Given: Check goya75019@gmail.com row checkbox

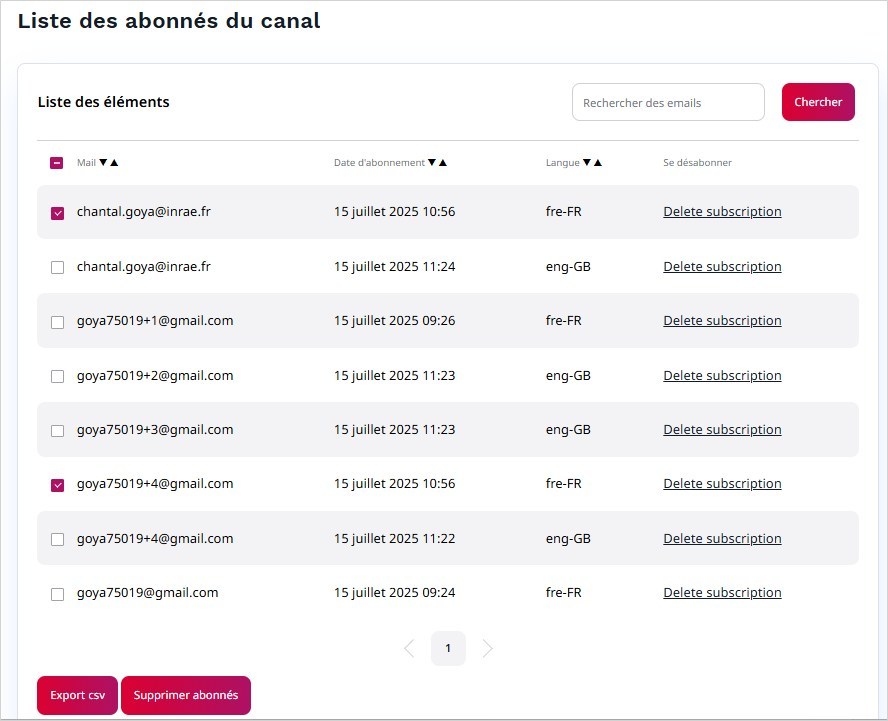Looking at the screenshot, I should point(56,593).
